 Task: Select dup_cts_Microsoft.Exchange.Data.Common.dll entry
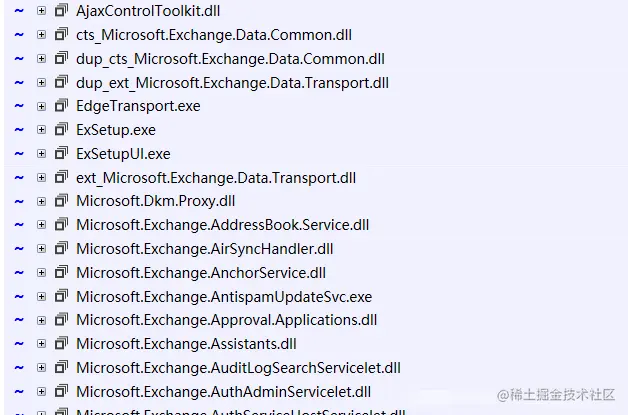[x=229, y=58]
